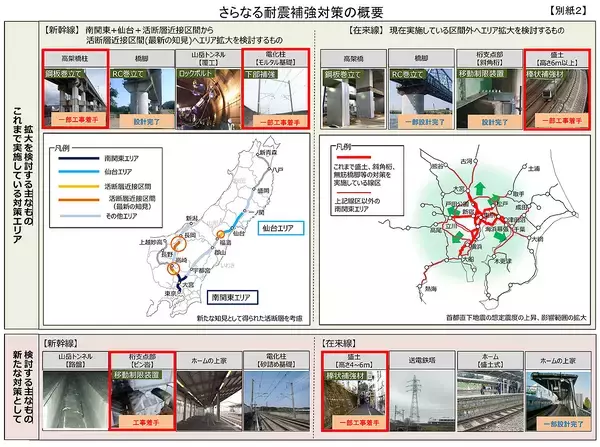This screenshot has width=600, height=447.
Task: Click the 大網 station label
Action: tap(537, 239)
